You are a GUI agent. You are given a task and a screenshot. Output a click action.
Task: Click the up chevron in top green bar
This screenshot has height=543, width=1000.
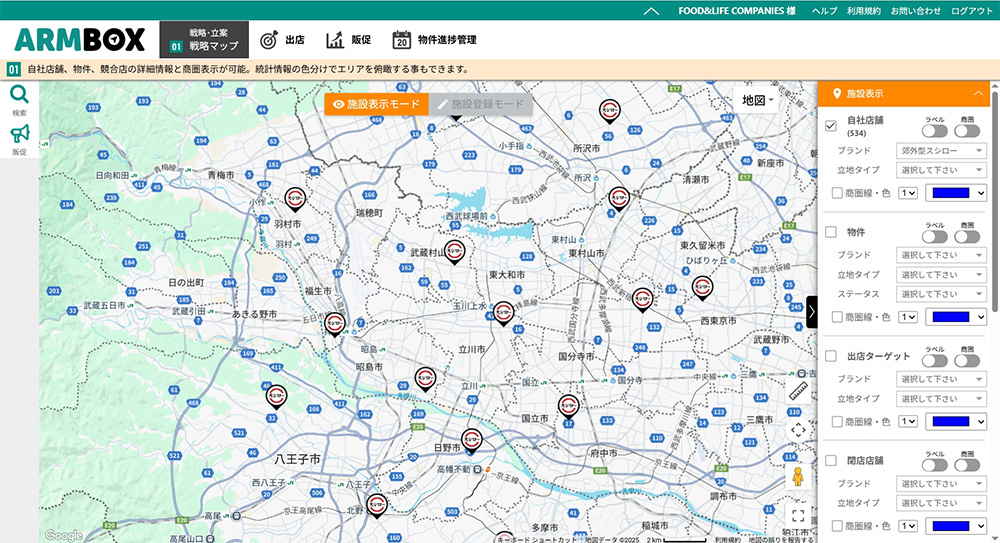click(x=651, y=11)
